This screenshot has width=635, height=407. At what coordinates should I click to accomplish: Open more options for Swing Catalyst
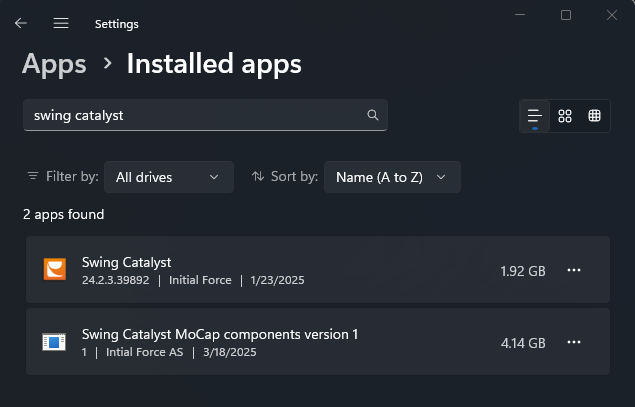coord(574,270)
